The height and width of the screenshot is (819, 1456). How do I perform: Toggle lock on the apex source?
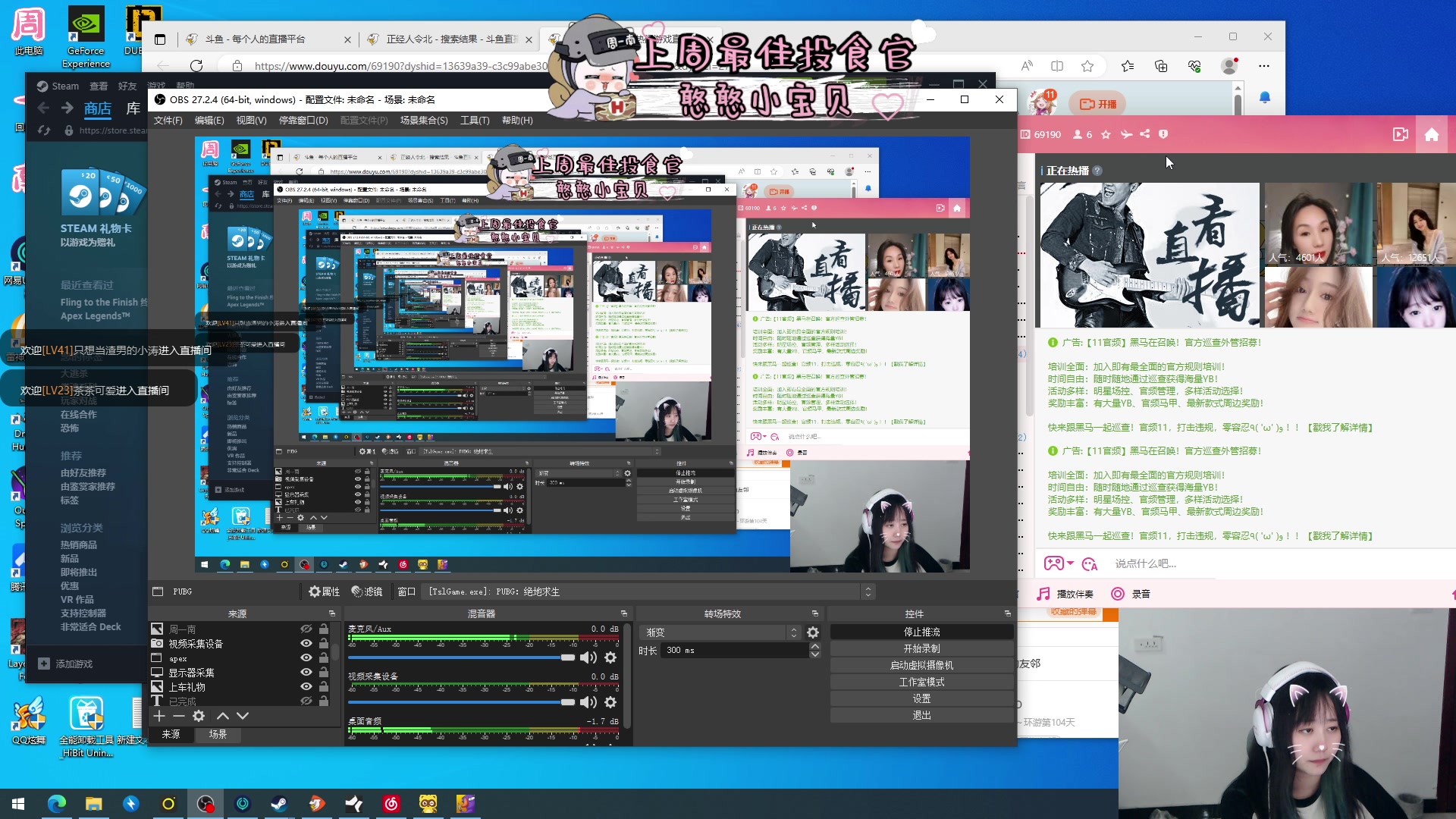click(x=324, y=658)
